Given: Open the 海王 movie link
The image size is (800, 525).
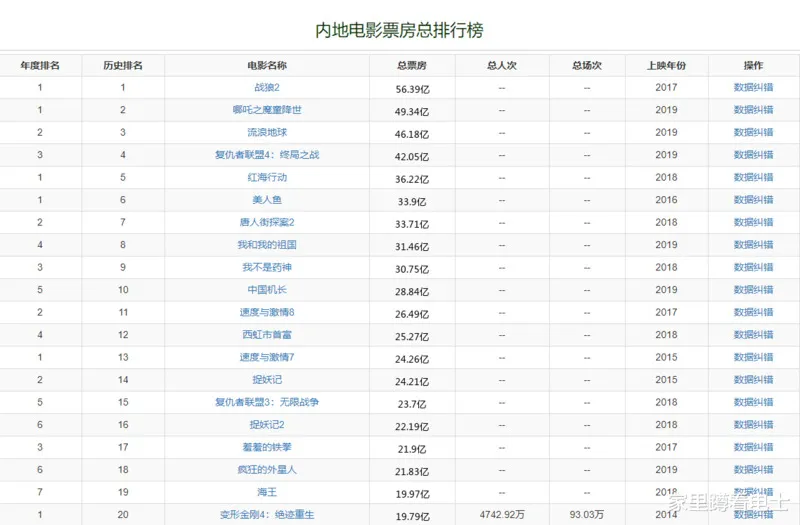Looking at the screenshot, I should [267, 491].
